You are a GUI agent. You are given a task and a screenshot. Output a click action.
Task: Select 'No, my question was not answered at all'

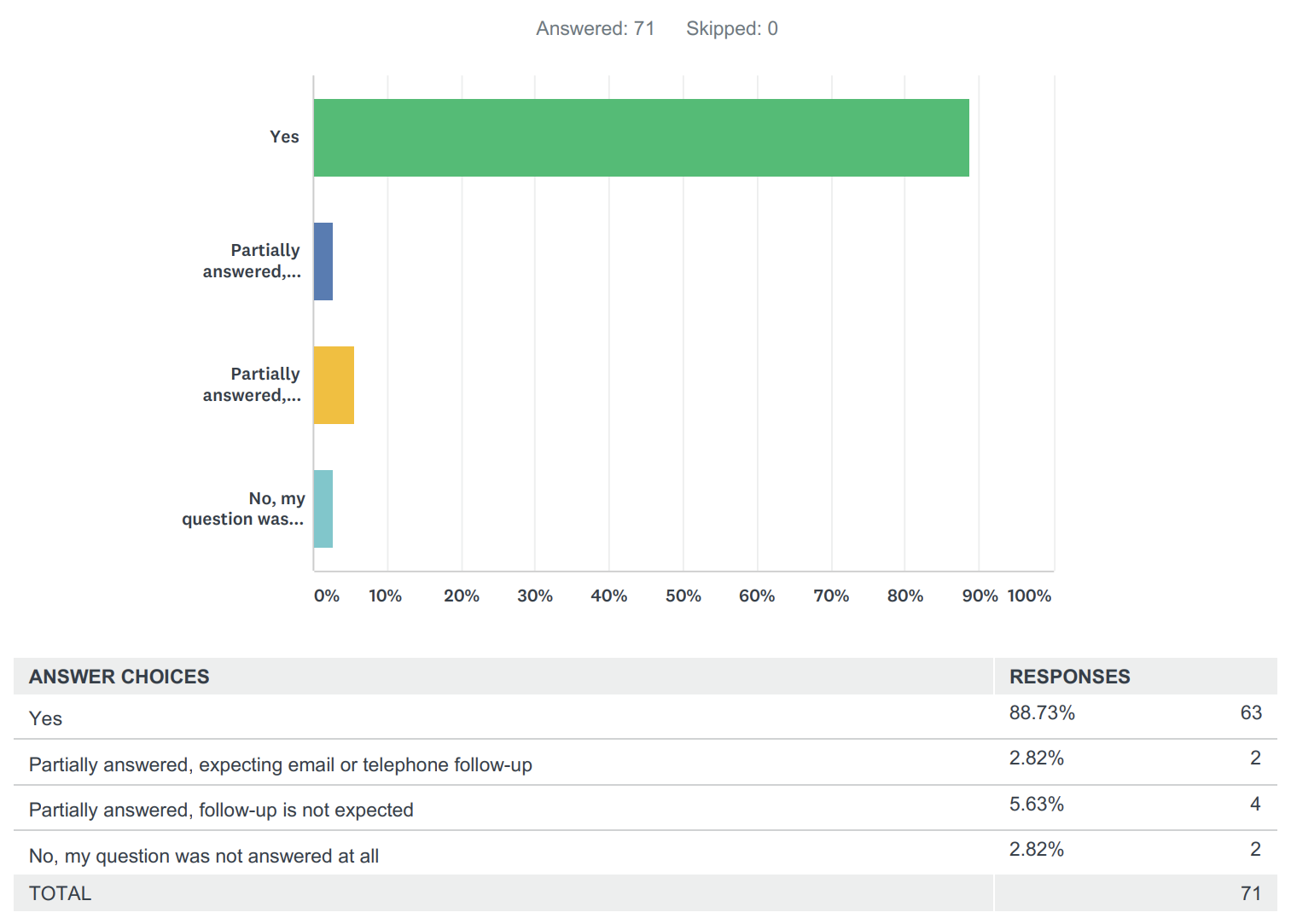pos(204,856)
